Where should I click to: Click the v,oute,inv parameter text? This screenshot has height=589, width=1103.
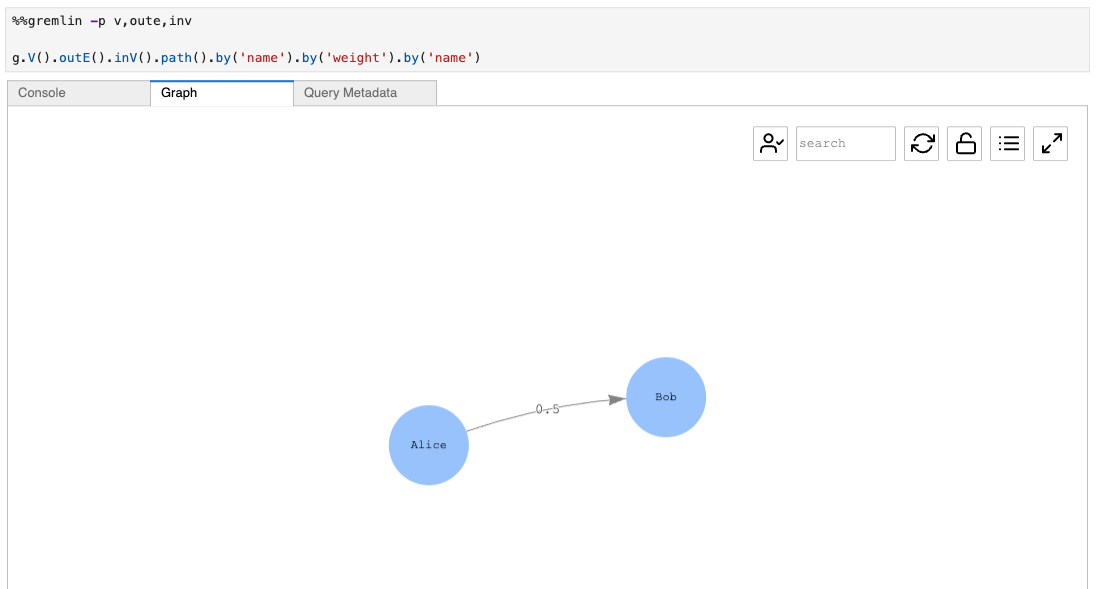tap(153, 20)
